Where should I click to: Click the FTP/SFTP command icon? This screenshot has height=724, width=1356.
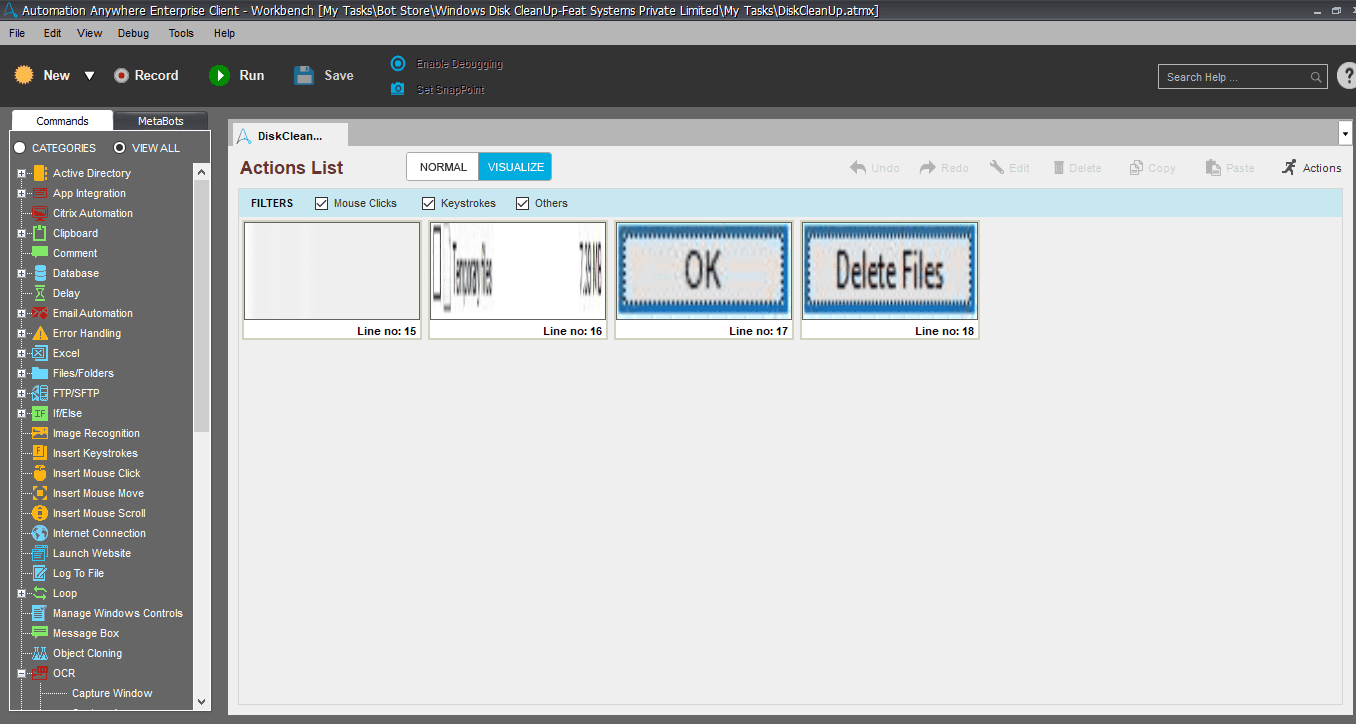coord(40,393)
